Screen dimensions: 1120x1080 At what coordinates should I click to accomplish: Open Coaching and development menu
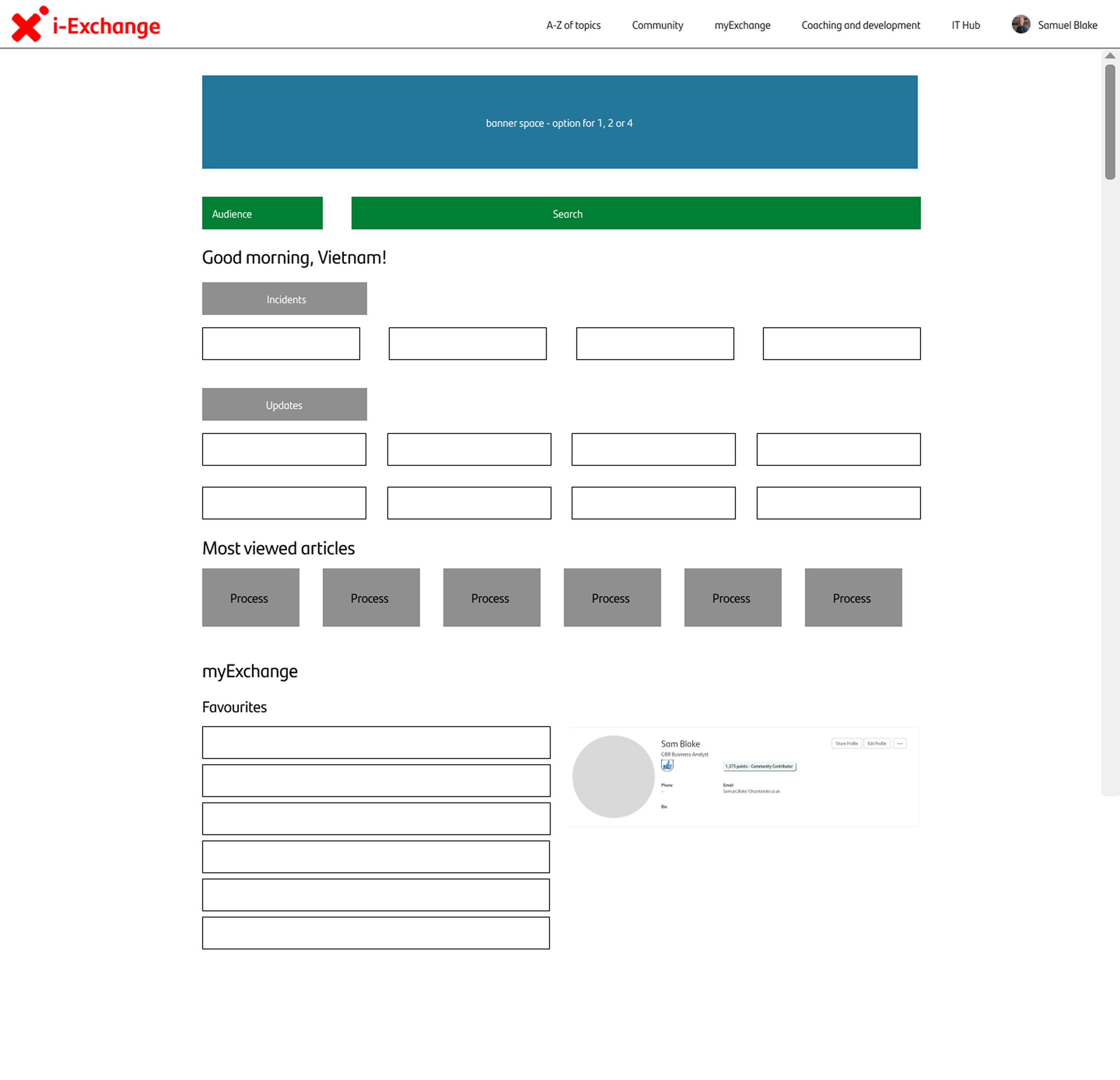point(861,25)
